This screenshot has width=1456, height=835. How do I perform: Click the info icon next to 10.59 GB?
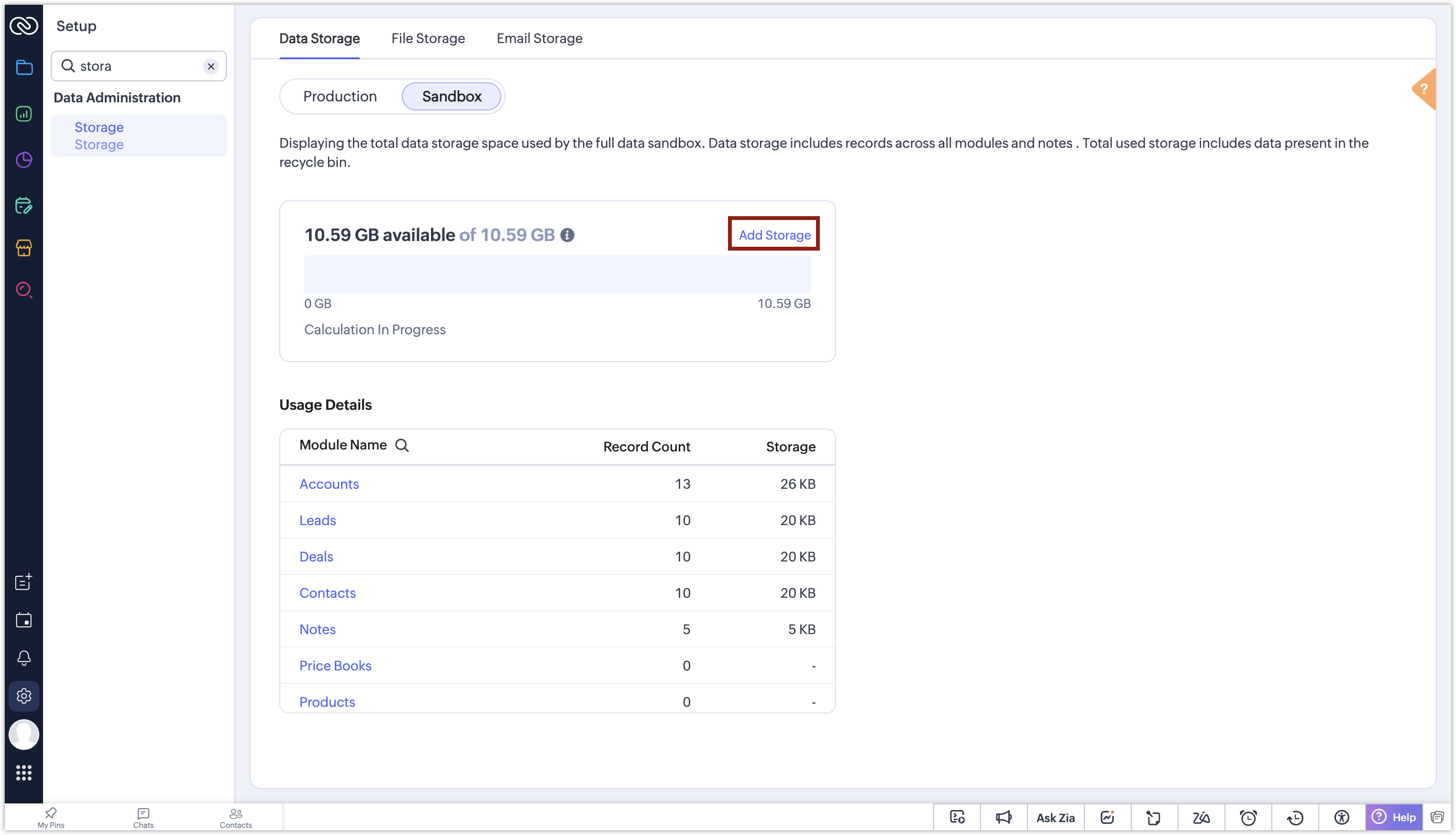tap(567, 235)
